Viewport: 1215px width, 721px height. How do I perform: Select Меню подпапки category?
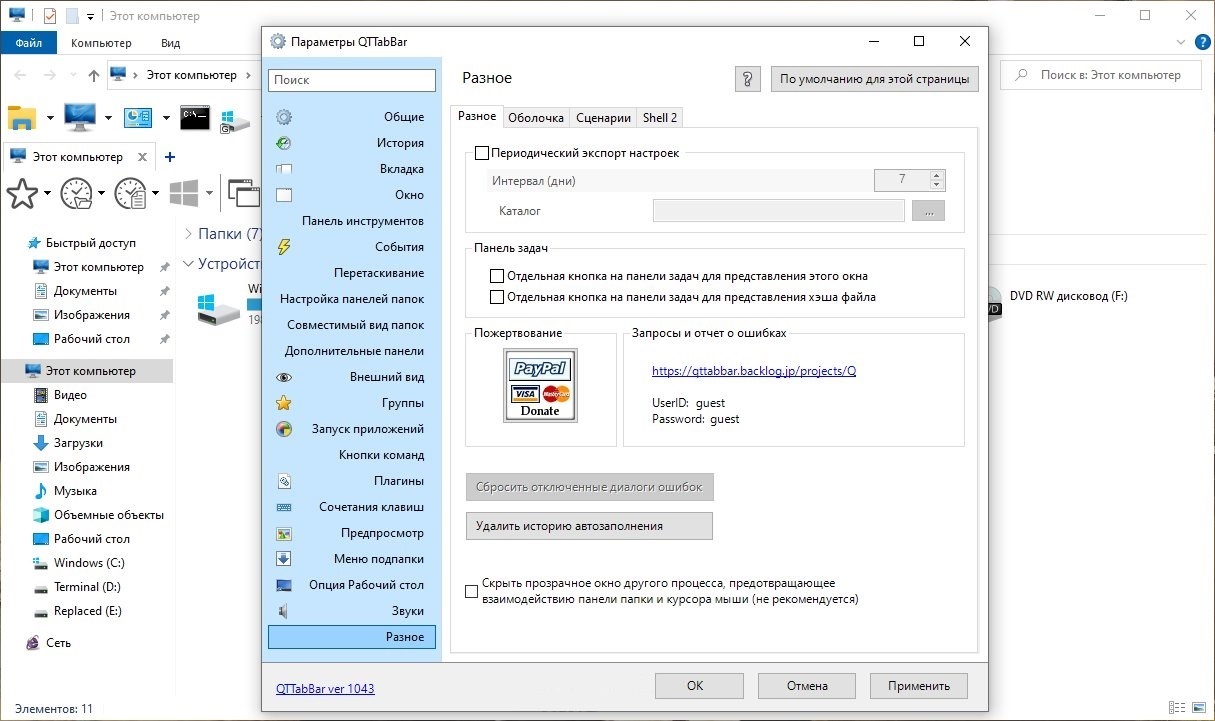[x=352, y=559]
